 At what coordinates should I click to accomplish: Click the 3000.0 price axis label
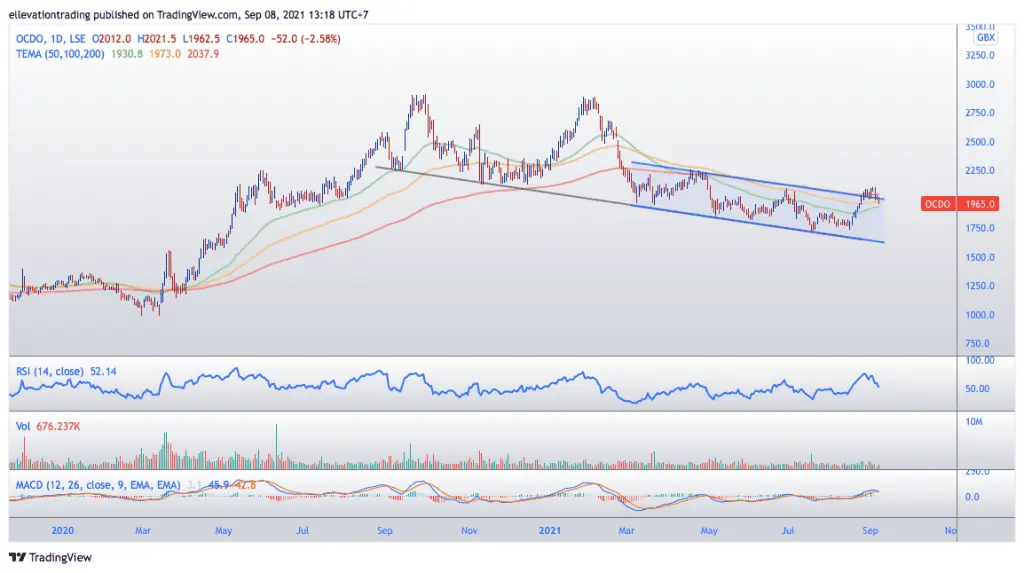[980, 84]
